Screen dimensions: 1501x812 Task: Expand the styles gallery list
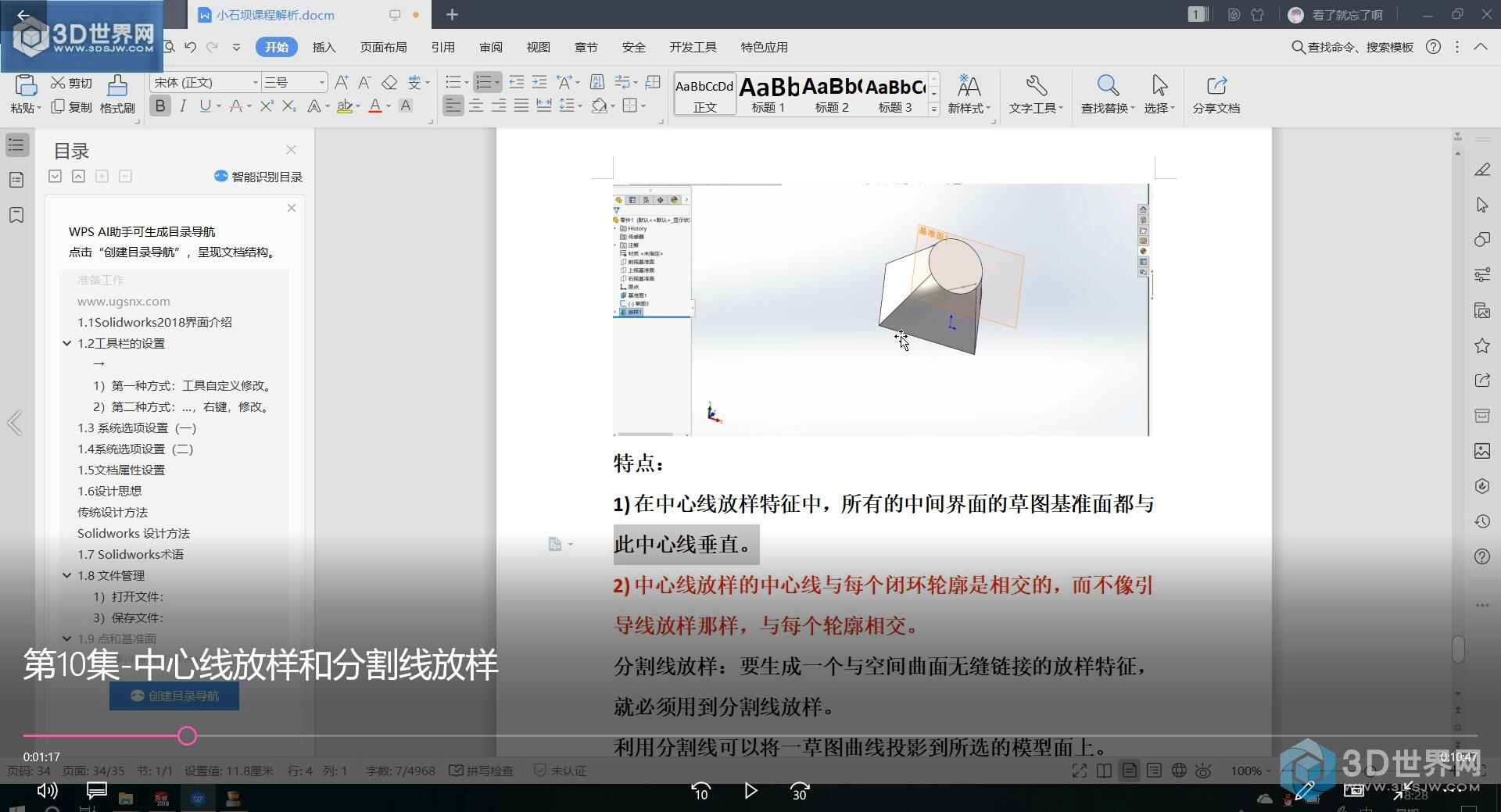tap(933, 109)
